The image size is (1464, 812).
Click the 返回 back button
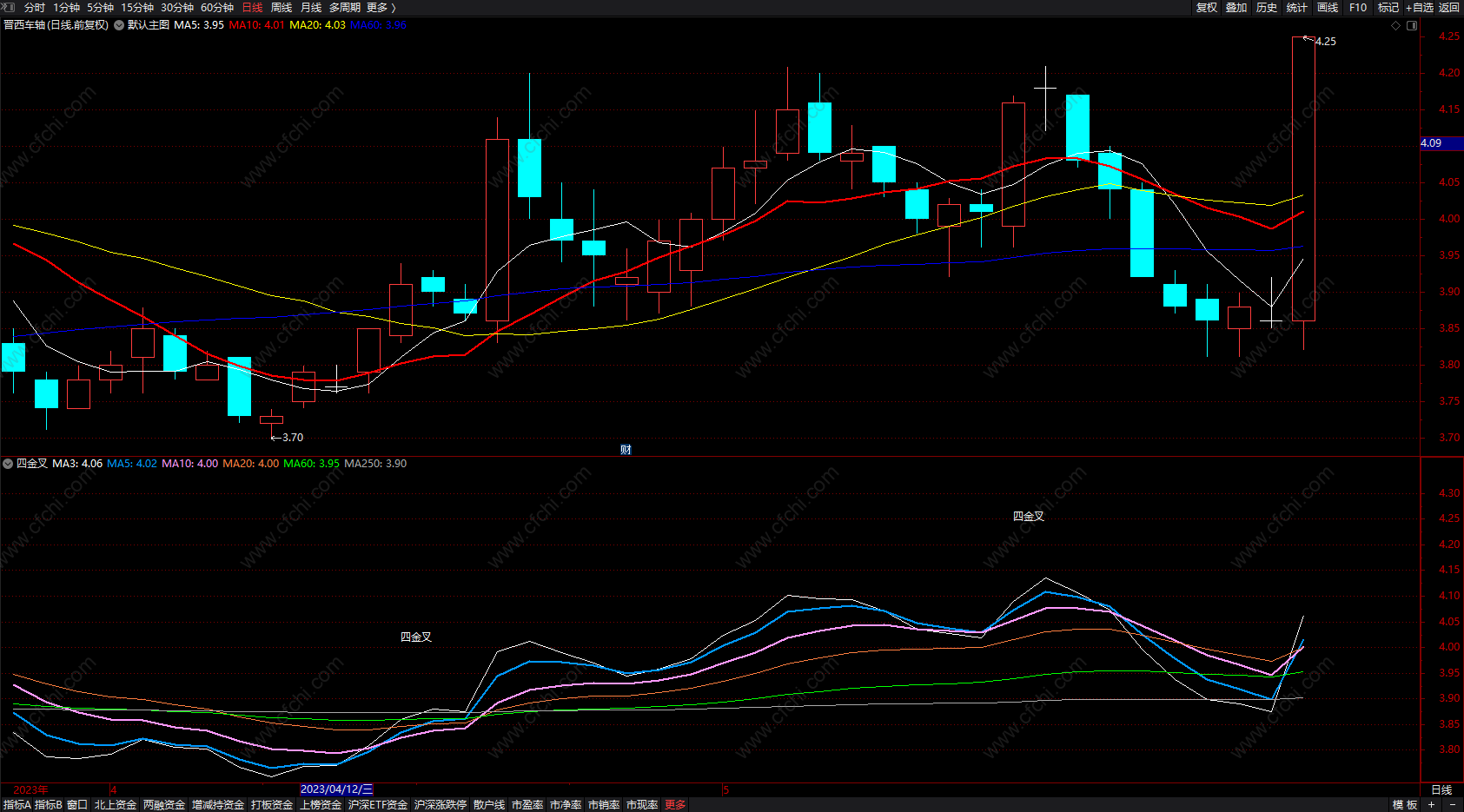(1449, 7)
